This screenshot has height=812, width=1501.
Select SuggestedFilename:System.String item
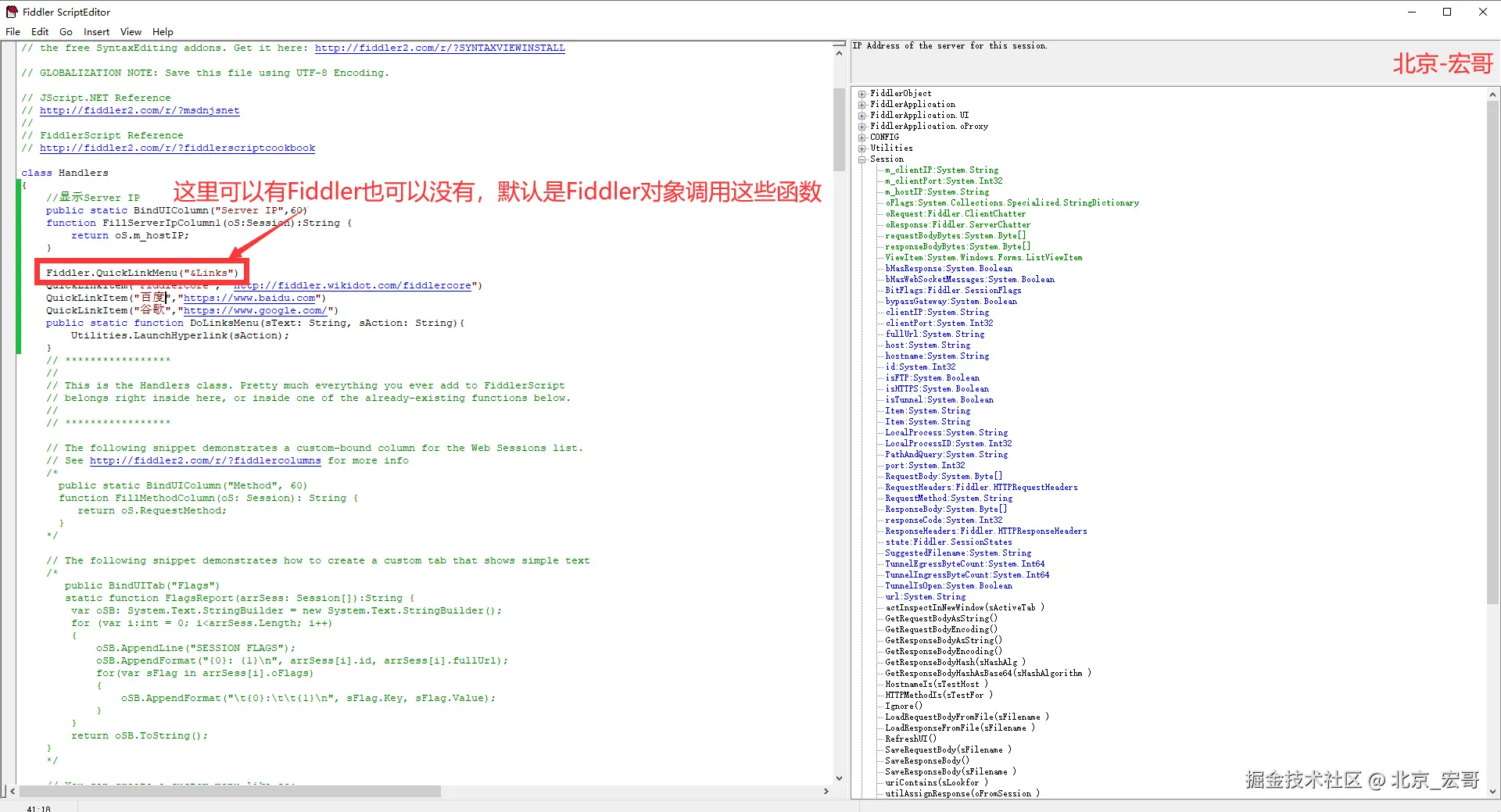[958, 553]
